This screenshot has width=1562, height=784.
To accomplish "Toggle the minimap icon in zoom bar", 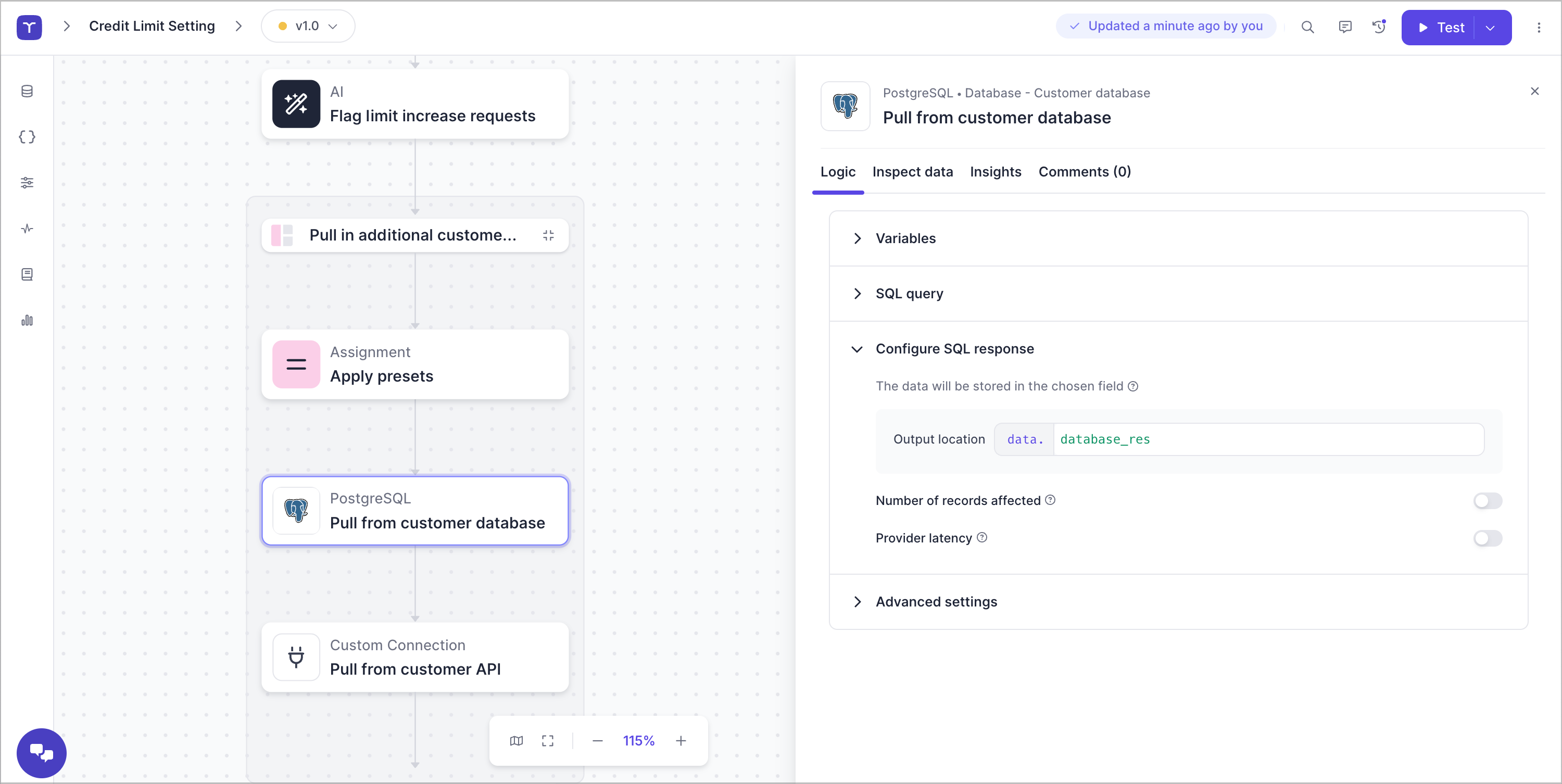I will coord(516,740).
